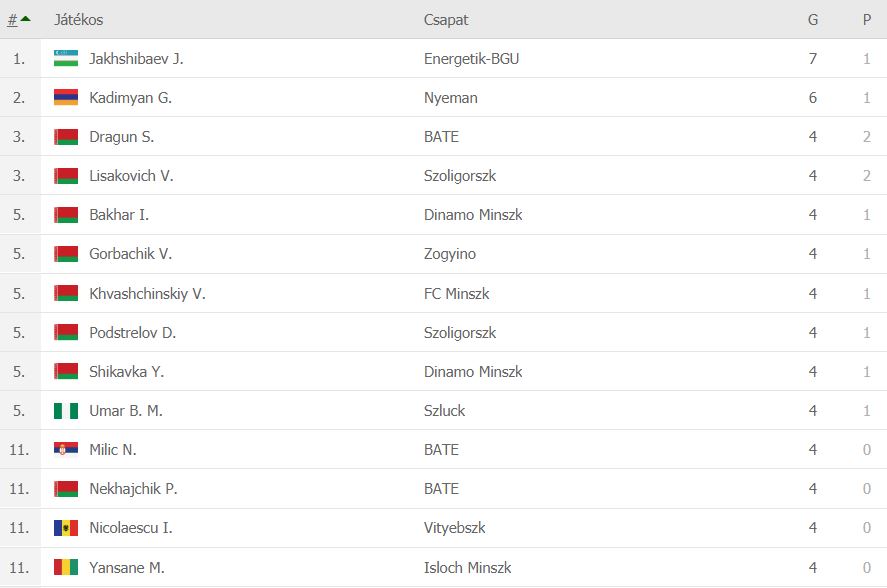Open player Khvashchinskiy V. profile

147,294
